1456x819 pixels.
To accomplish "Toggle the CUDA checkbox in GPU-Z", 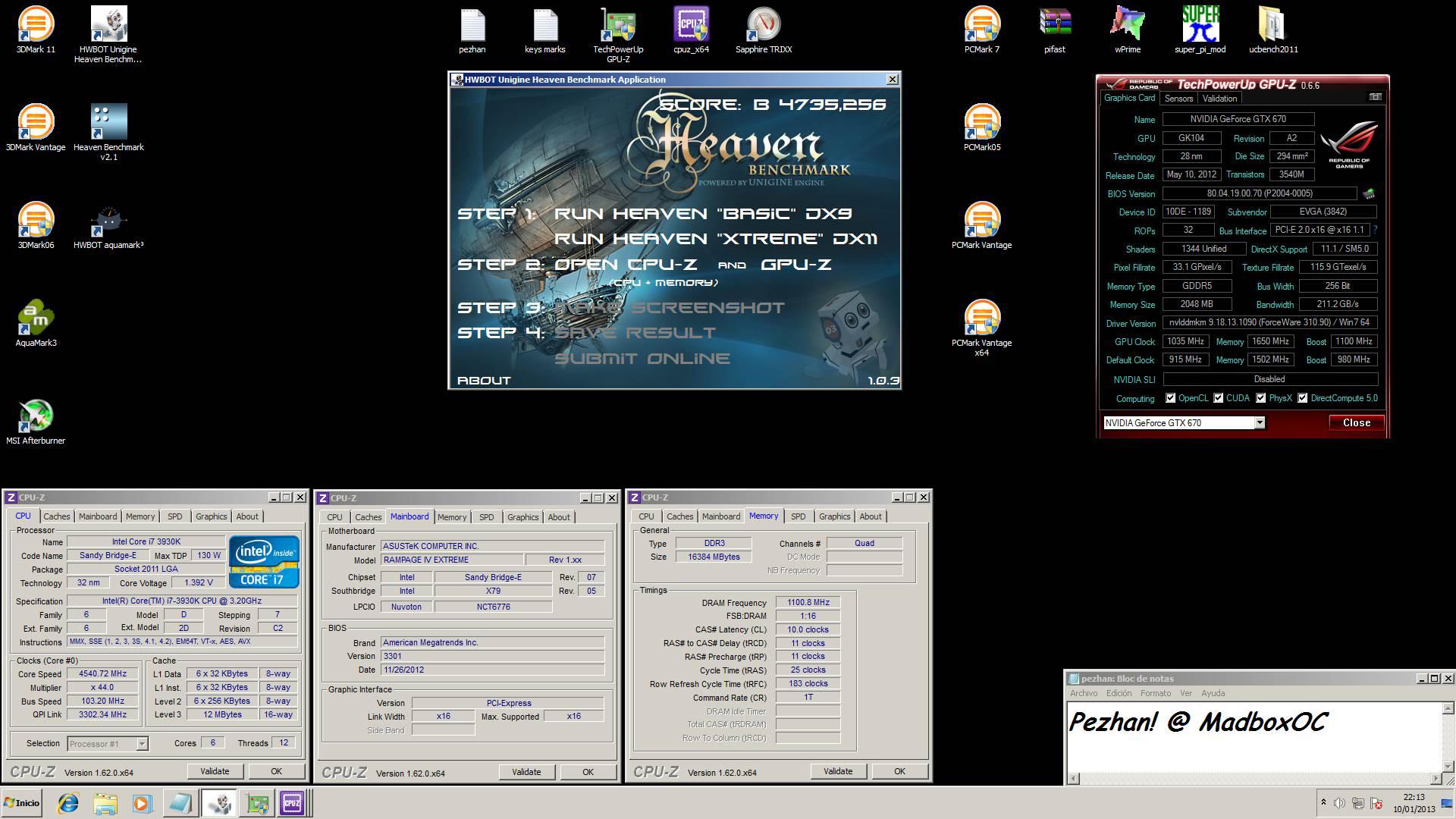I will click(1219, 398).
